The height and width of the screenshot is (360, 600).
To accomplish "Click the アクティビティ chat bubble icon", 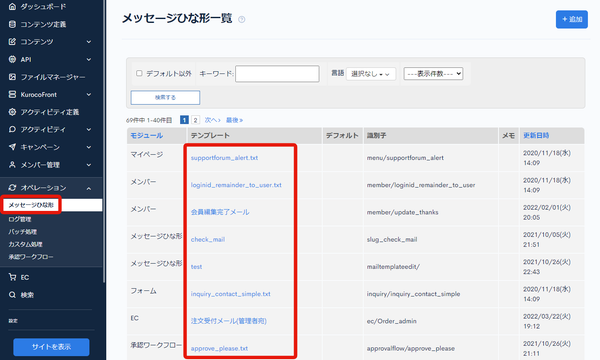I will (x=12, y=129).
